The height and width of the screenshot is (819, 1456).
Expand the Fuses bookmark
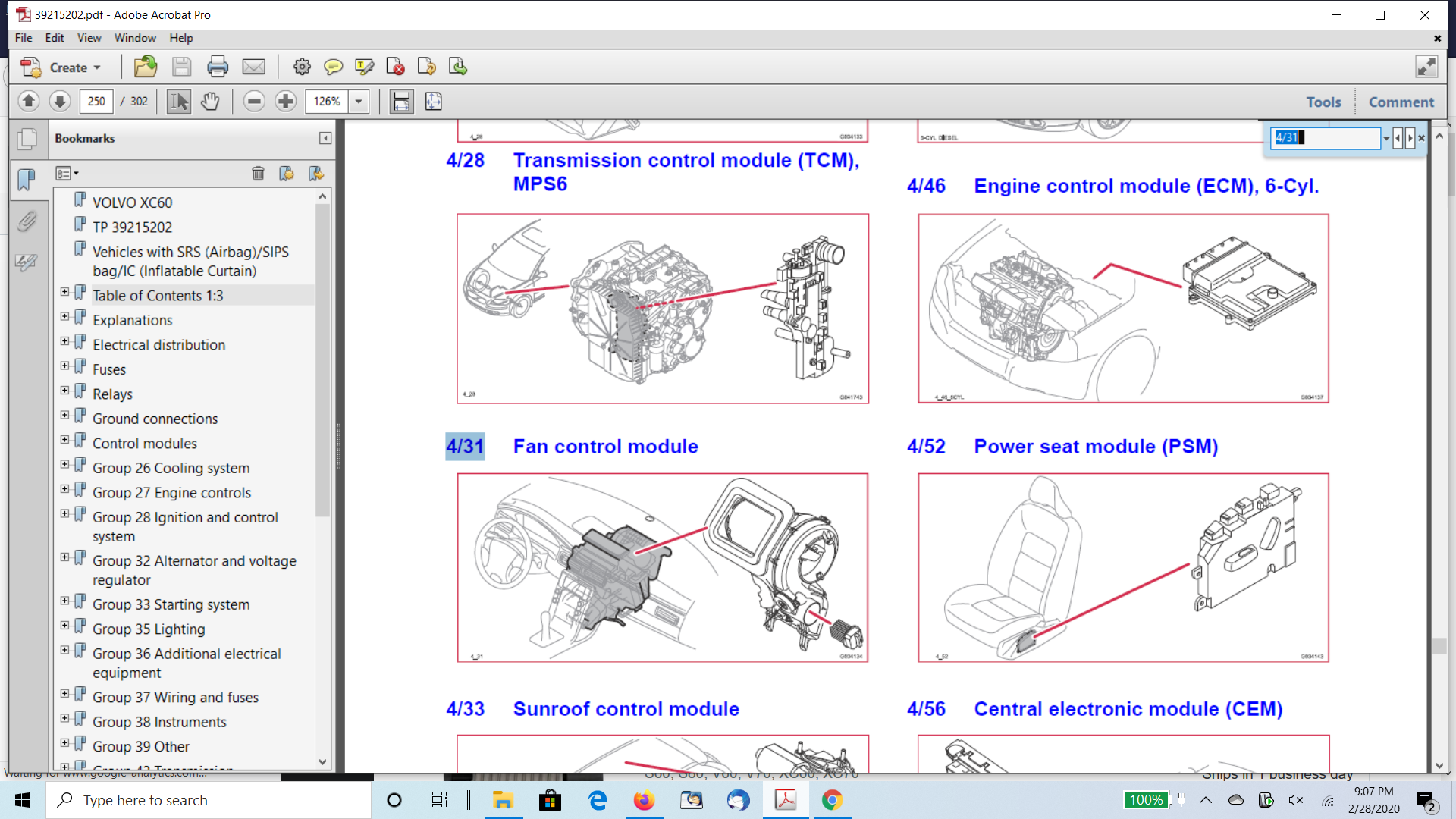coord(64,366)
